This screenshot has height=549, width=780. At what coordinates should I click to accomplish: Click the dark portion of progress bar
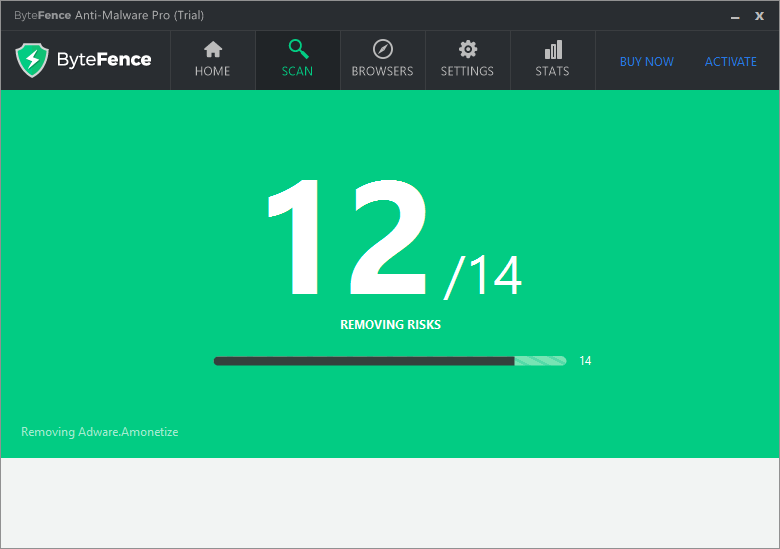(x=364, y=361)
